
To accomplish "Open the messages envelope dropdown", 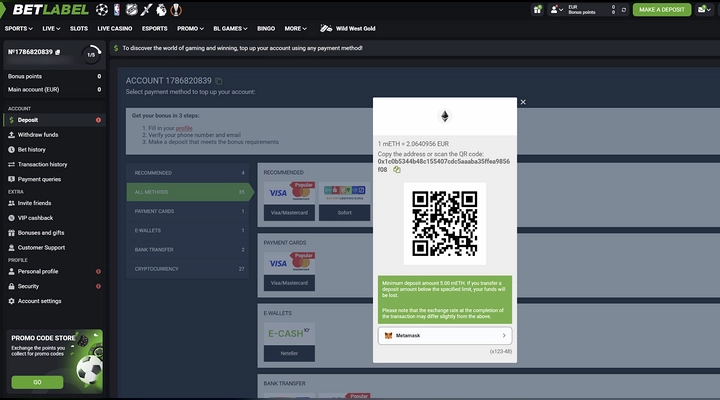I will 704,9.
